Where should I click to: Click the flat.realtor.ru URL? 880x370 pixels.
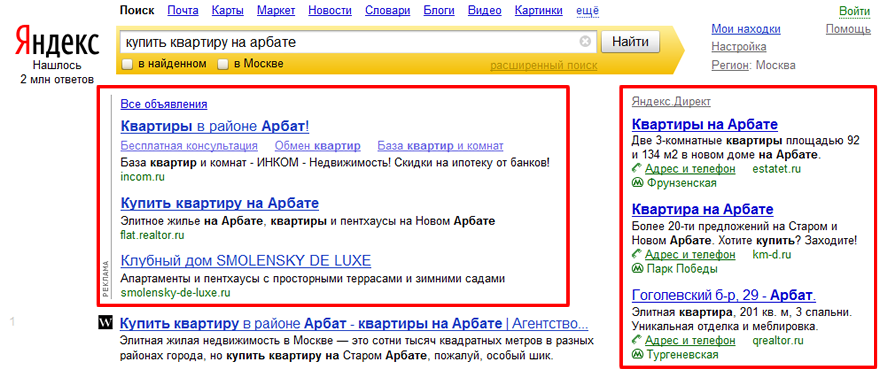click(152, 235)
